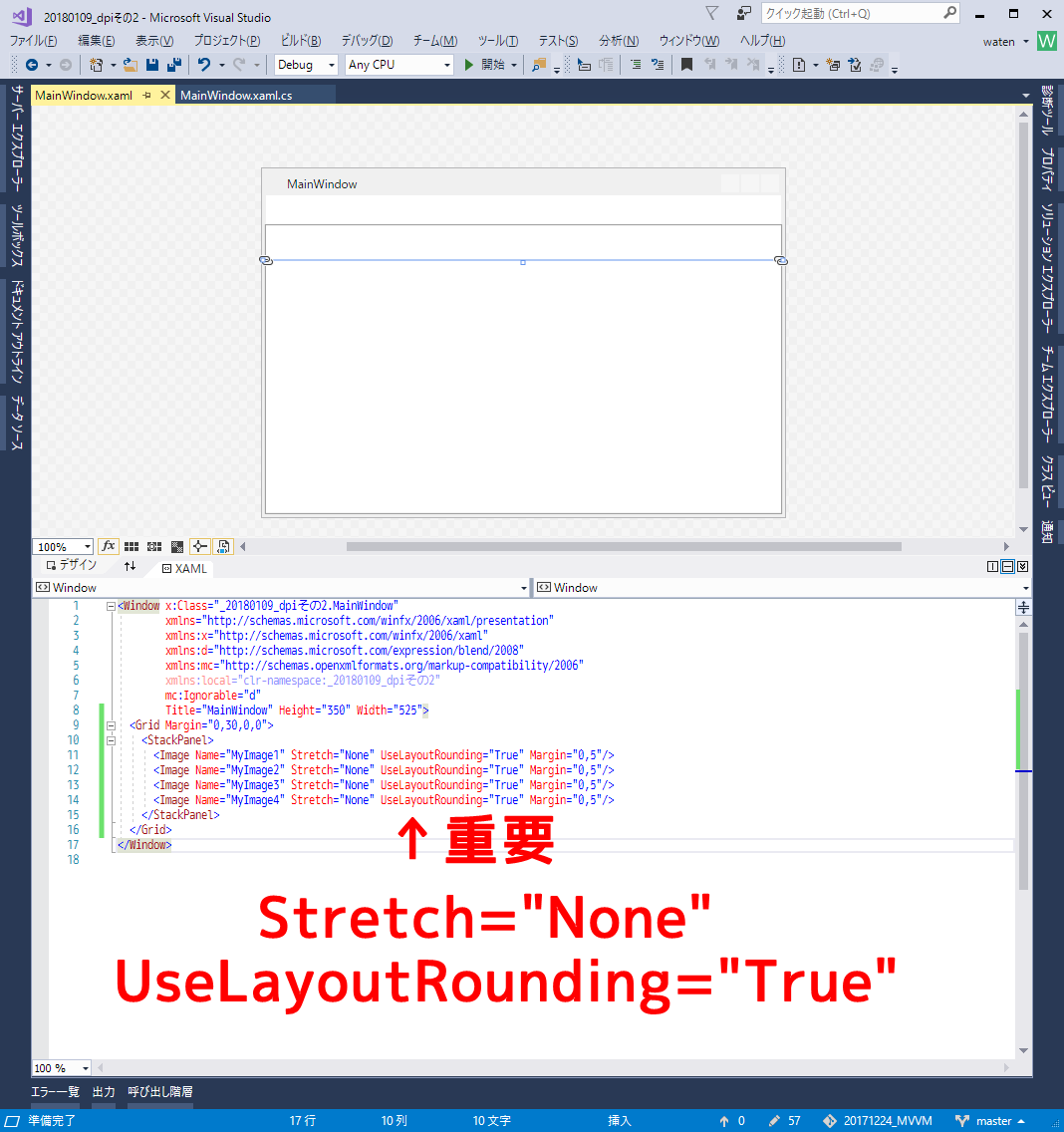Toggle a bookmark with the bookmark icon
Image resolution: width=1064 pixels, height=1132 pixels.
click(x=686, y=65)
